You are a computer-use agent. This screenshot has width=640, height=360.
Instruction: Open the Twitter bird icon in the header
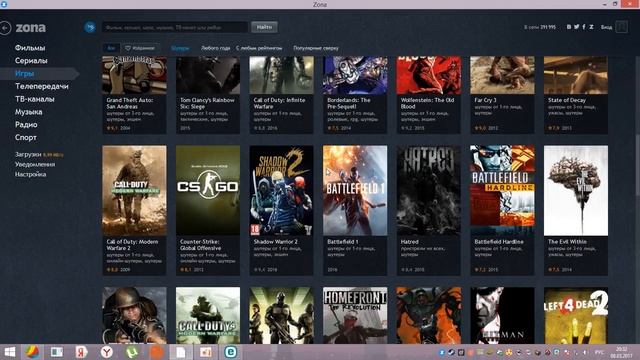(576, 27)
